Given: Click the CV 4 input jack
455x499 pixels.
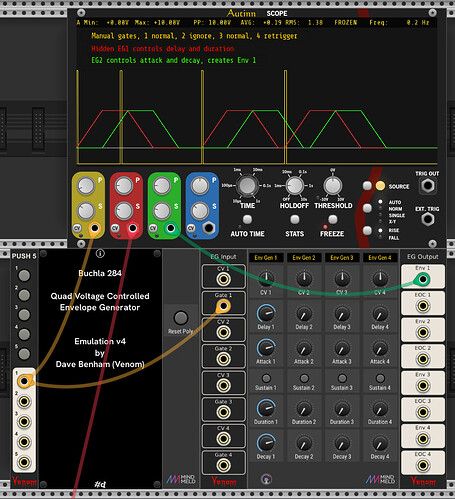Looking at the screenshot, I should [223, 439].
